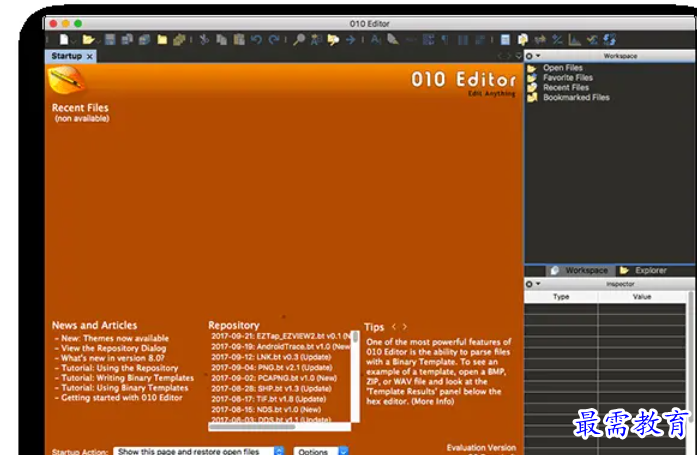Select Open Files in the Workspace tree
The width and height of the screenshot is (697, 455).
563,68
